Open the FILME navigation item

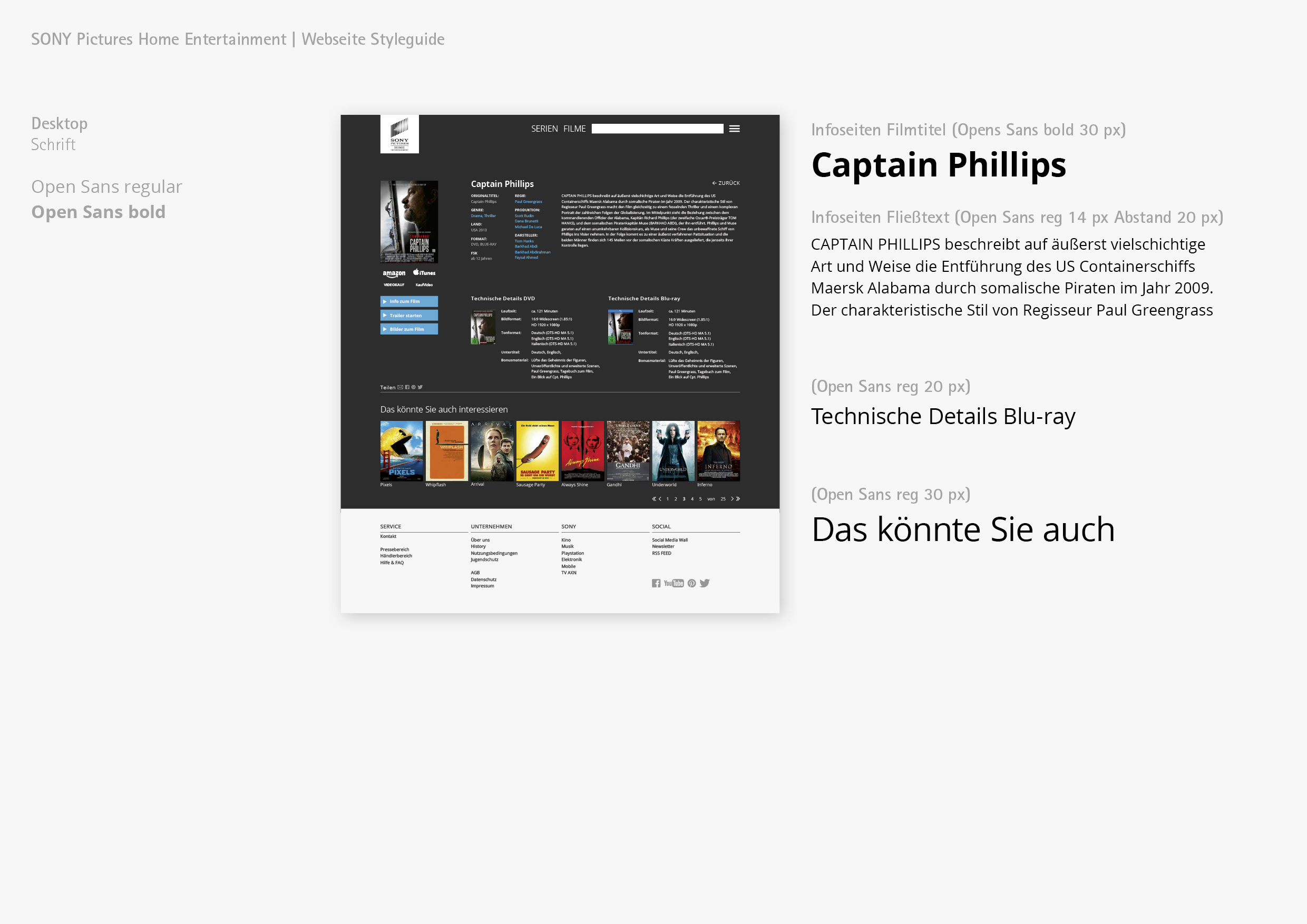click(x=574, y=129)
